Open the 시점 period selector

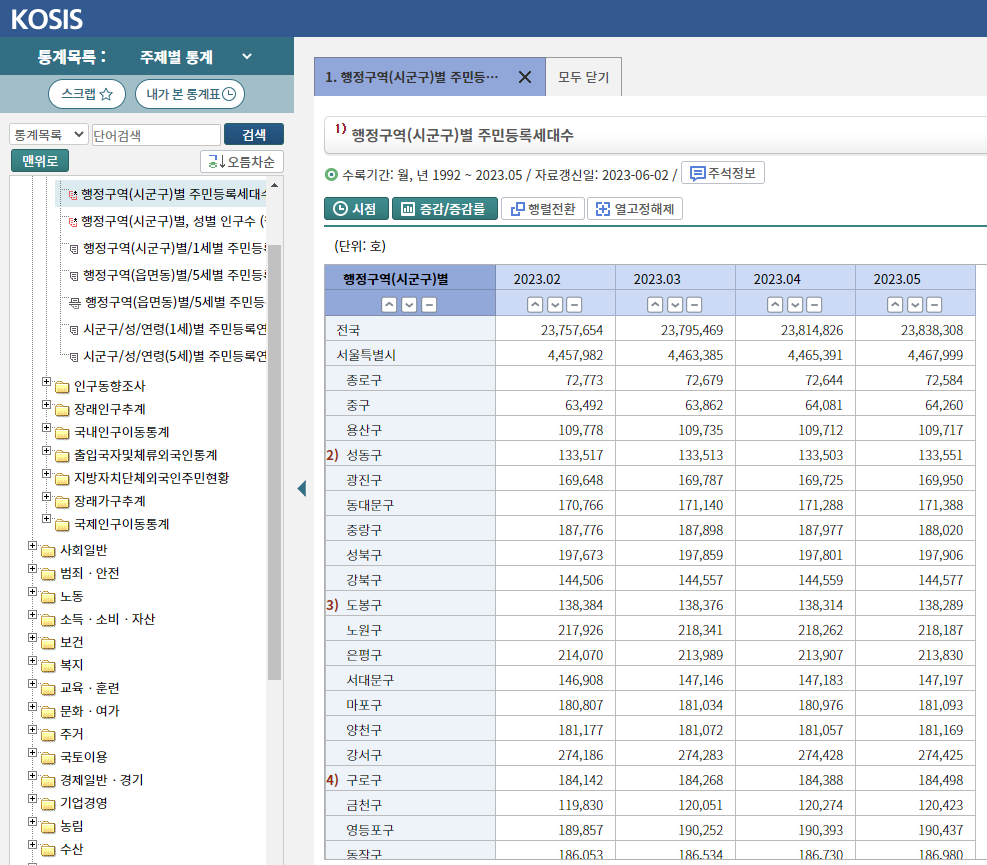tap(356, 209)
